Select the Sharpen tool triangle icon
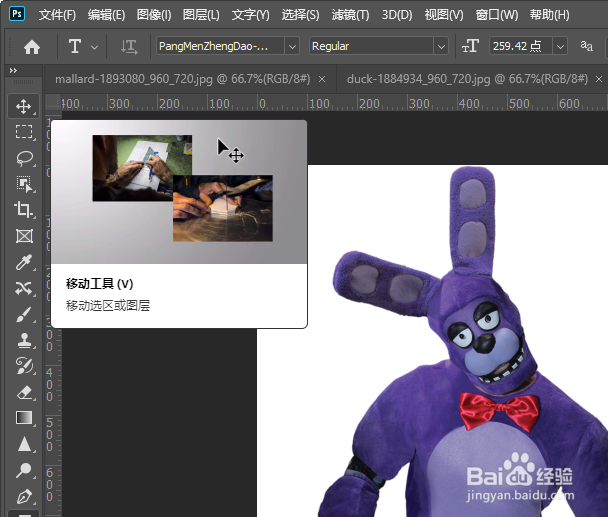Image resolution: width=608 pixels, height=517 pixels. [x=24, y=444]
